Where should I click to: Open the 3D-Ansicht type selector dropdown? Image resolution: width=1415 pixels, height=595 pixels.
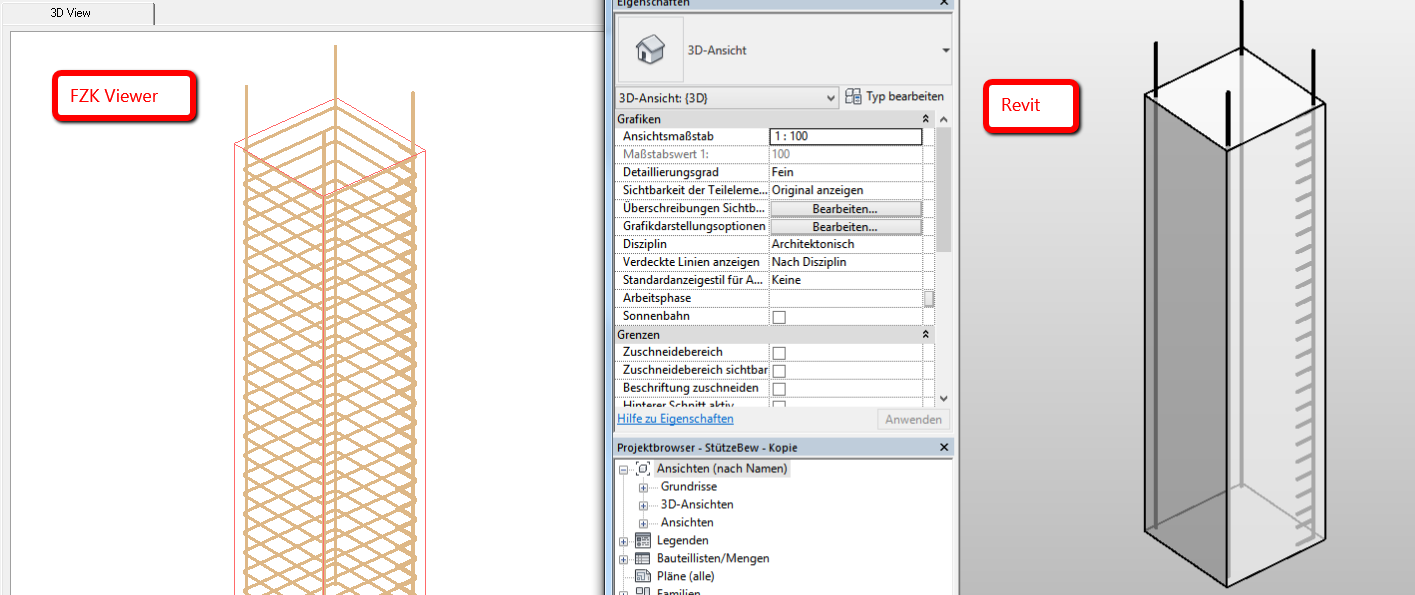click(x=831, y=97)
